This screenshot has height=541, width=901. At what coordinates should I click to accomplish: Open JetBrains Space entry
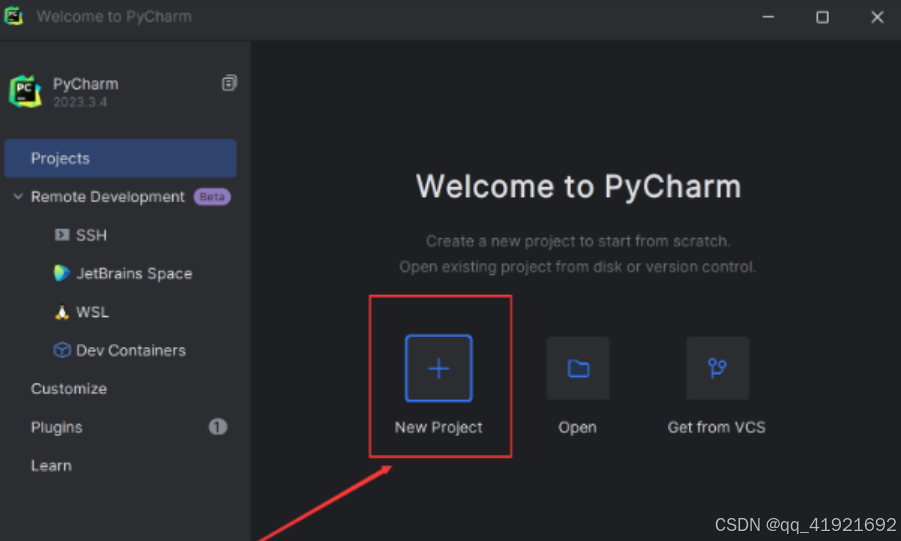(134, 274)
